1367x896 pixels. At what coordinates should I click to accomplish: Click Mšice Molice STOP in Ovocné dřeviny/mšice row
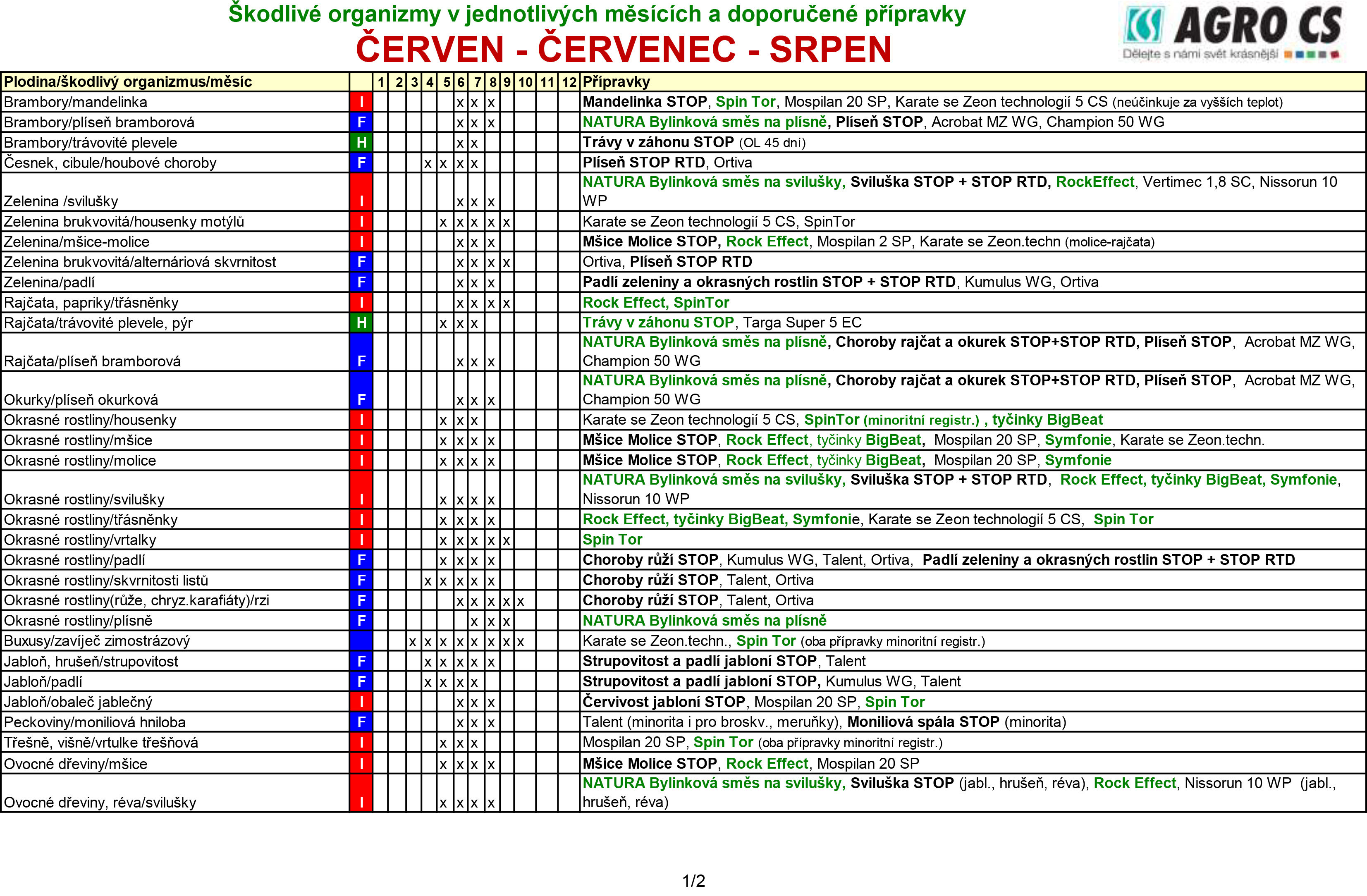click(650, 763)
